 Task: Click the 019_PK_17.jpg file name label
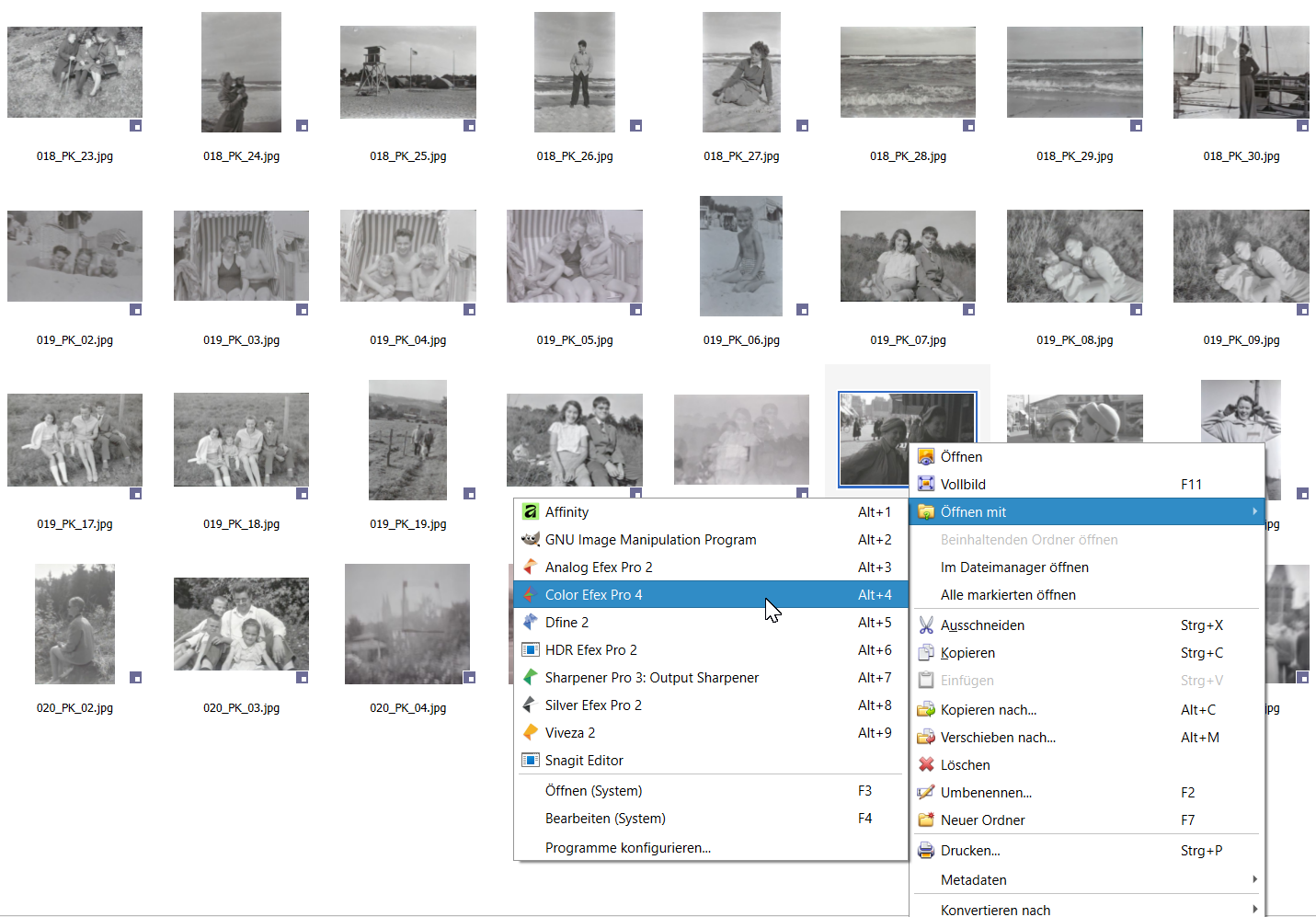point(74,524)
